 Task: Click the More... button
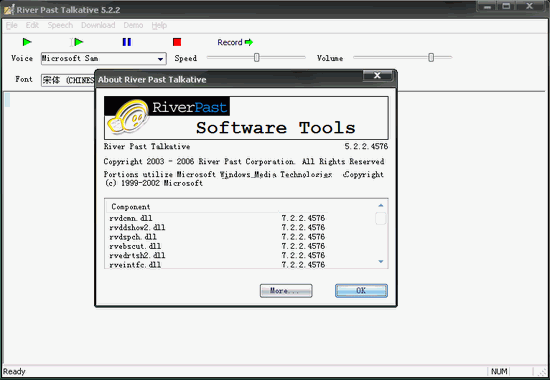click(286, 291)
